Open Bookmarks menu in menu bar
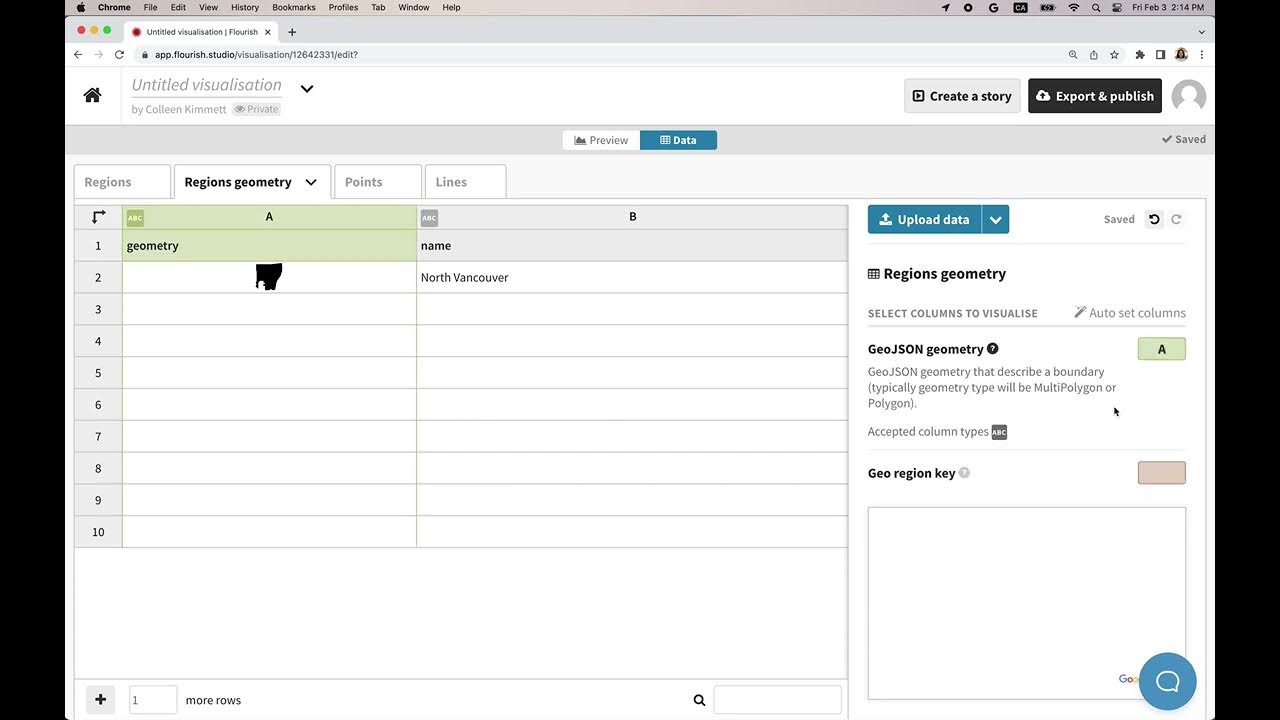This screenshot has height=720, width=1280. 294,7
